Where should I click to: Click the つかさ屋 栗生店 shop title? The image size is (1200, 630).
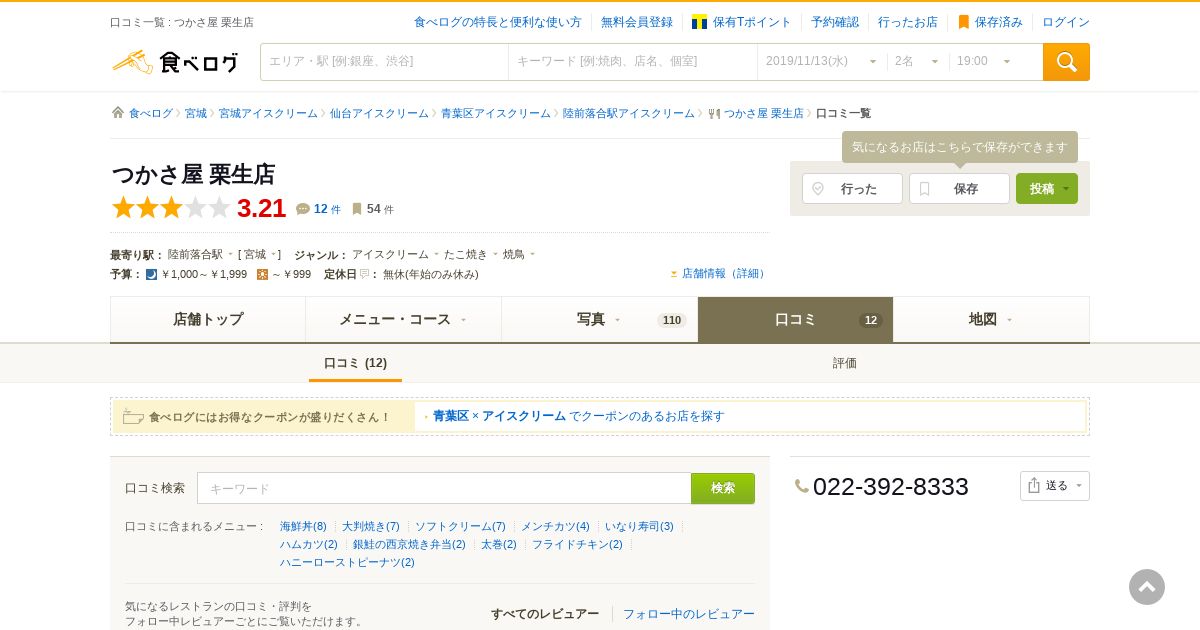(x=193, y=174)
